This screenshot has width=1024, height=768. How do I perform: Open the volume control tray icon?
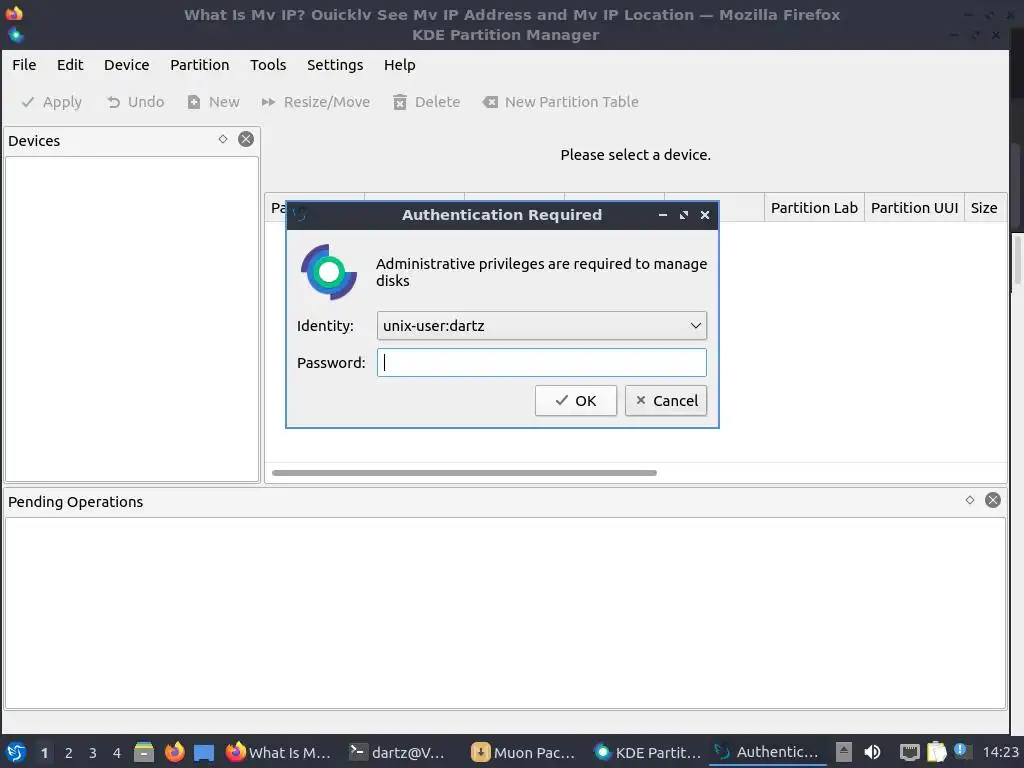[x=872, y=752]
